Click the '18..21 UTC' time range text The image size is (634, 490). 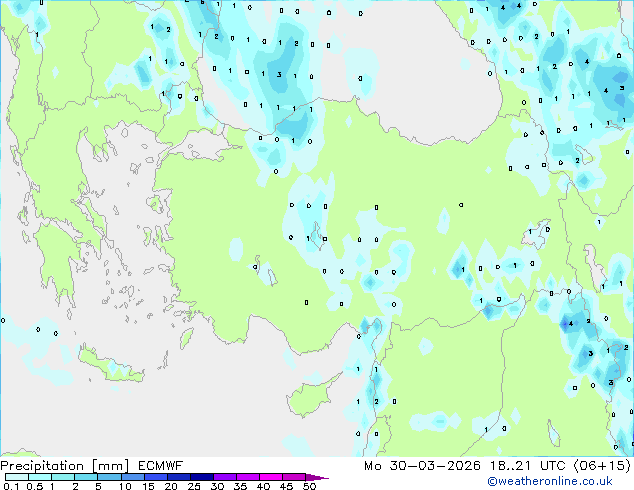[528, 466]
